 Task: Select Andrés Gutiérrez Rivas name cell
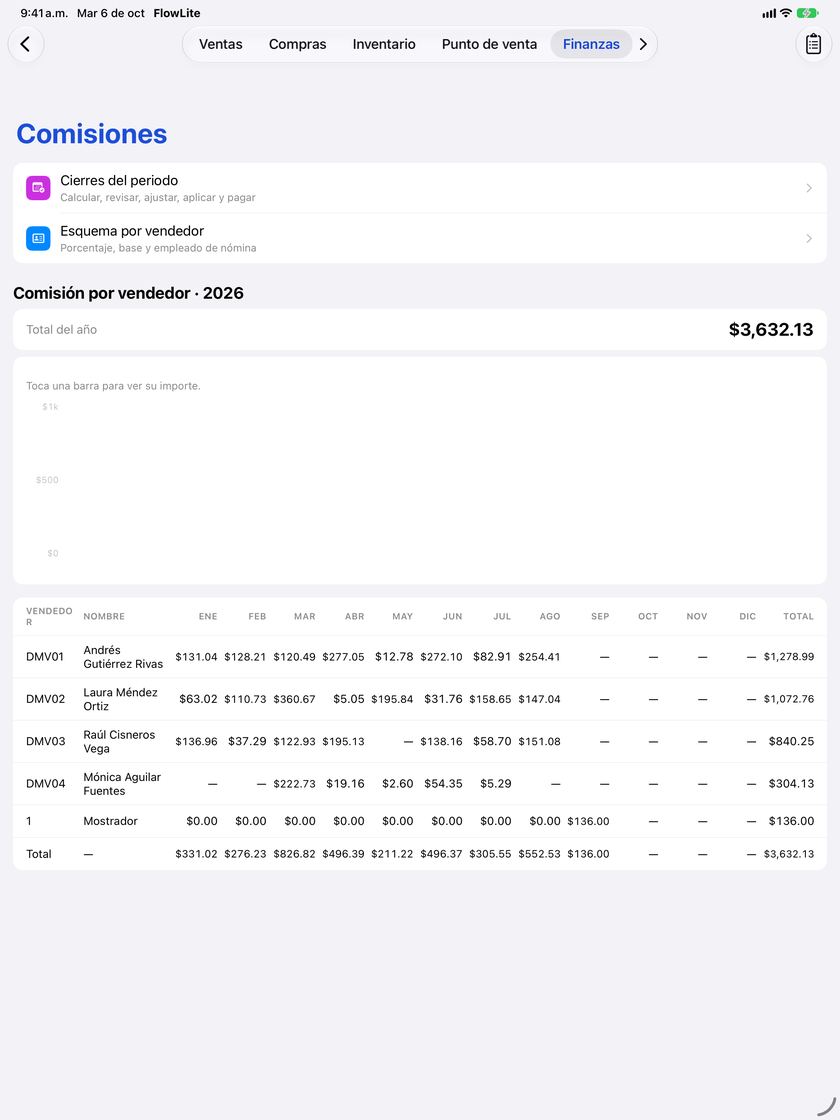(123, 656)
